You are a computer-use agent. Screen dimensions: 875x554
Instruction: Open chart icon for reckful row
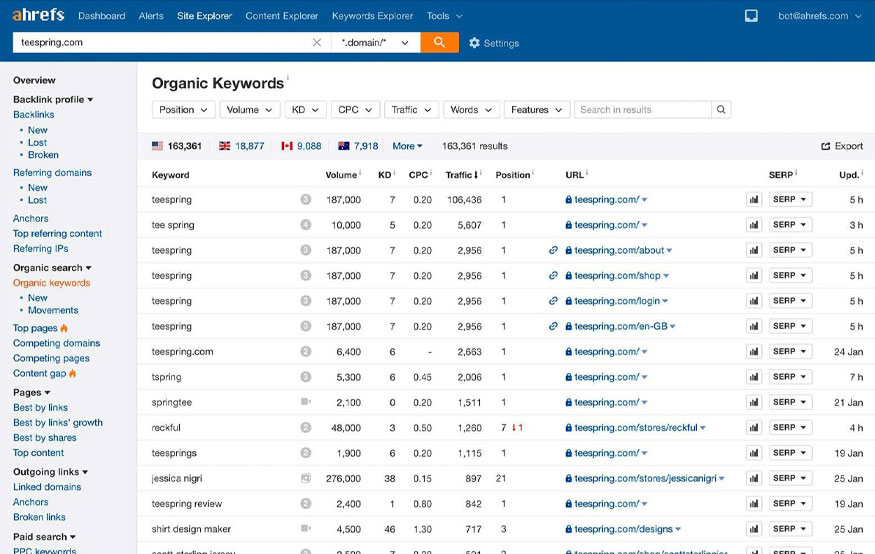[754, 427]
